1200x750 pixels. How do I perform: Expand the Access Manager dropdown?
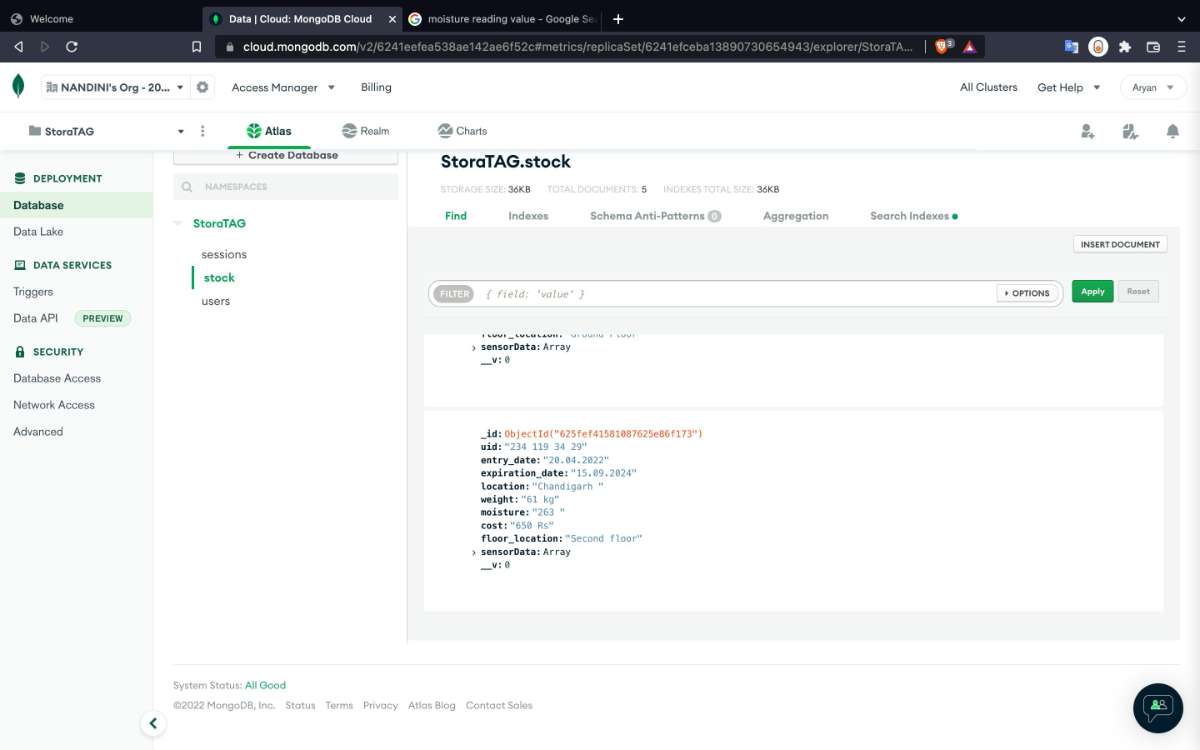click(x=283, y=88)
